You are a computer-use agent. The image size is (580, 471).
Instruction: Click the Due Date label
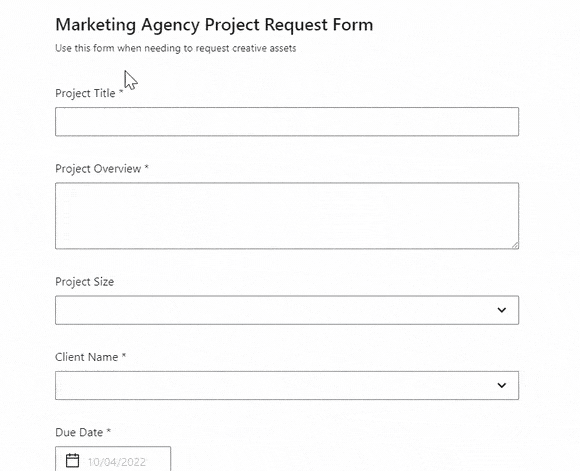tap(79, 432)
